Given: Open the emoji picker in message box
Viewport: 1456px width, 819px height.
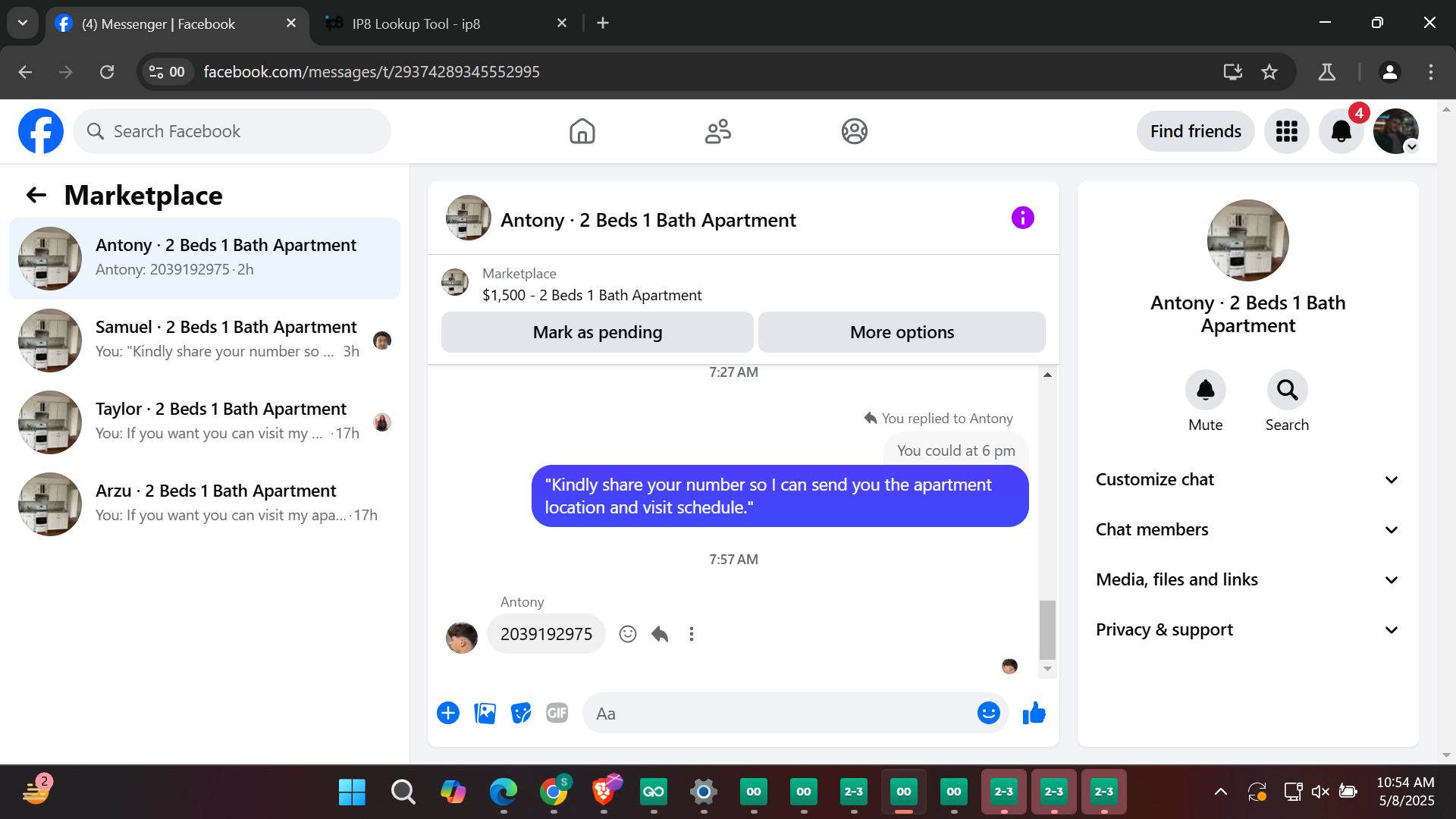Looking at the screenshot, I should point(988,713).
